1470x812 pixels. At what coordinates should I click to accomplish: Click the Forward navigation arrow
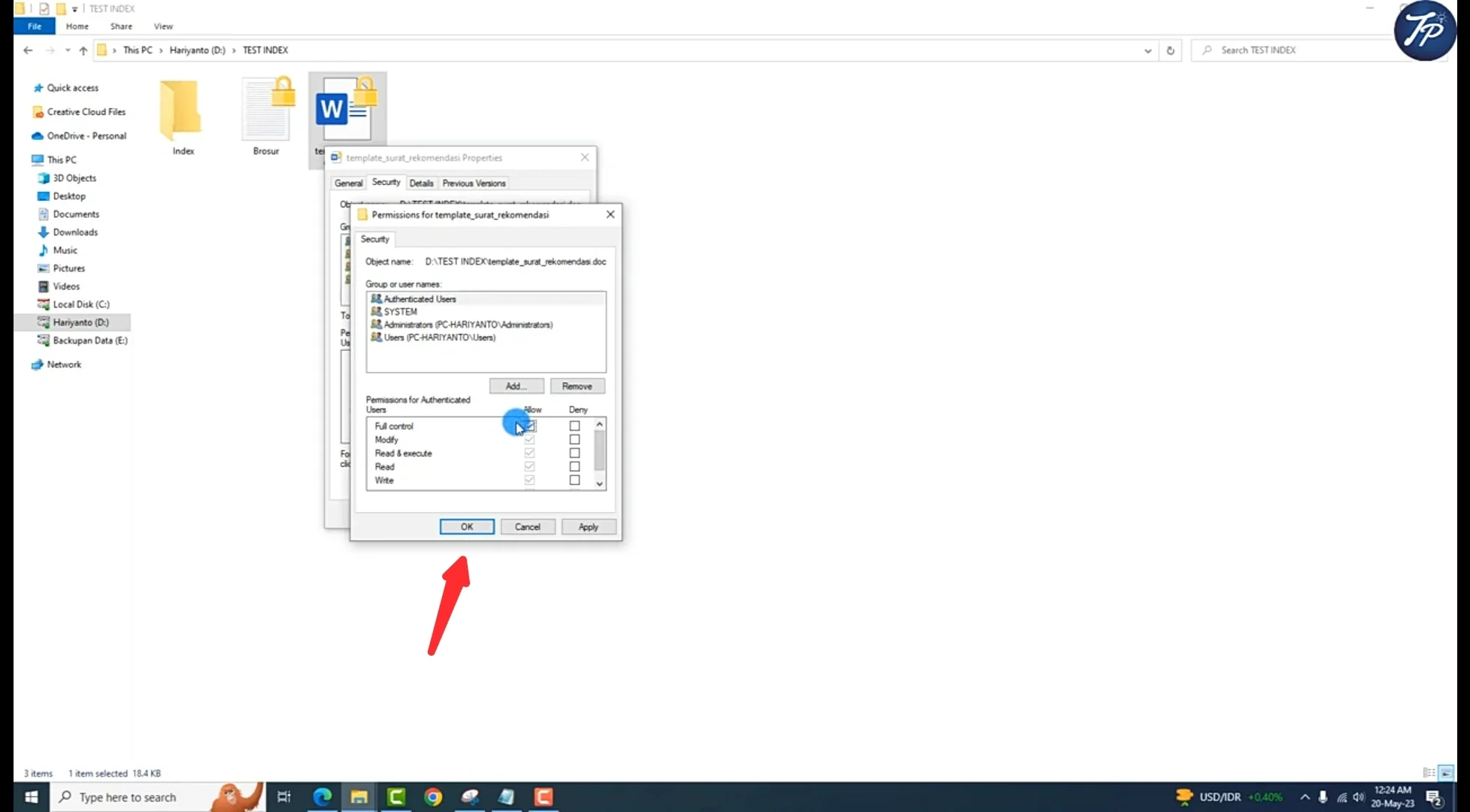(x=50, y=50)
